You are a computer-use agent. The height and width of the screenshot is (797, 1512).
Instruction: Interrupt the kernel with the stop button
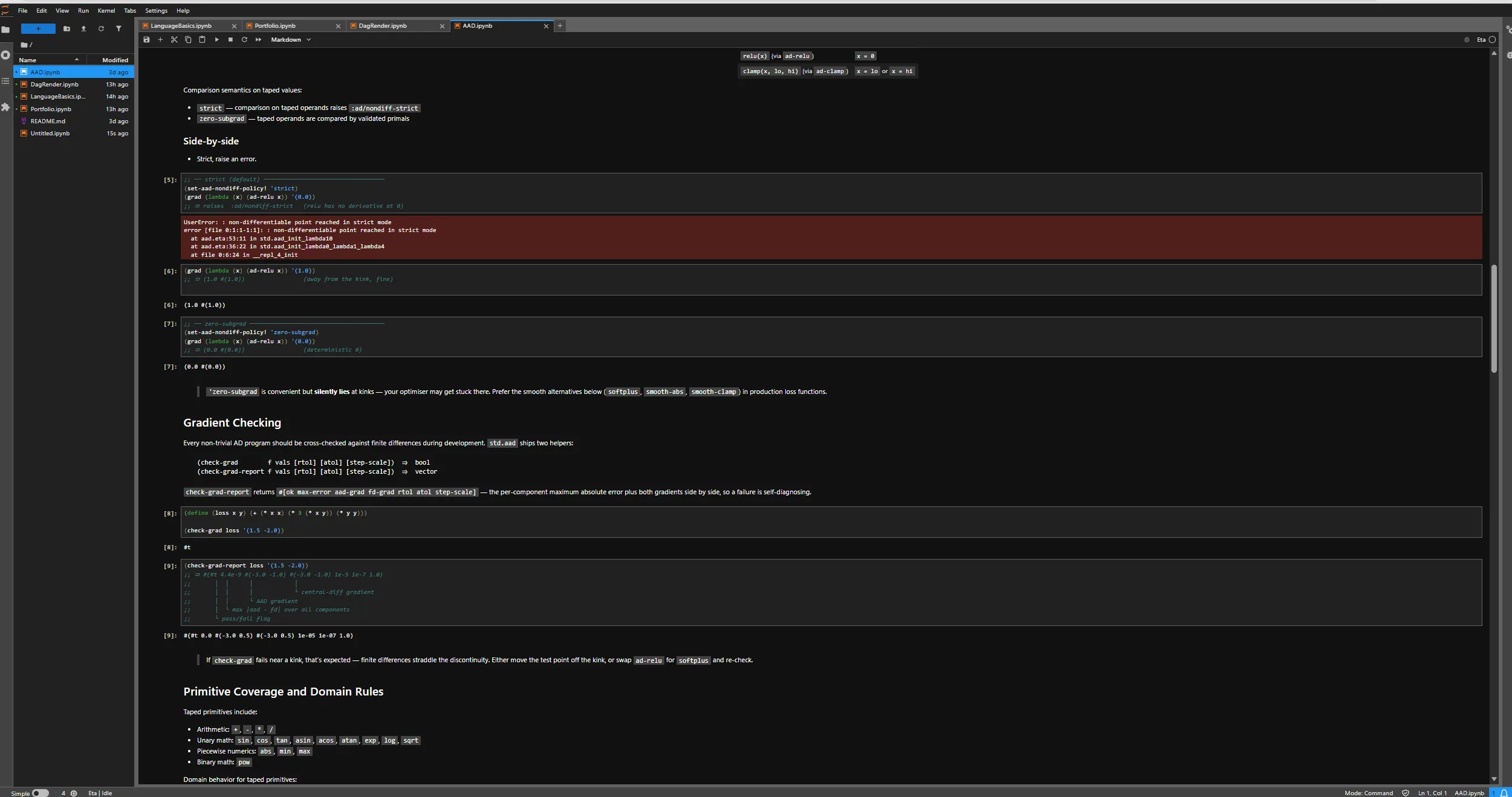click(230, 39)
